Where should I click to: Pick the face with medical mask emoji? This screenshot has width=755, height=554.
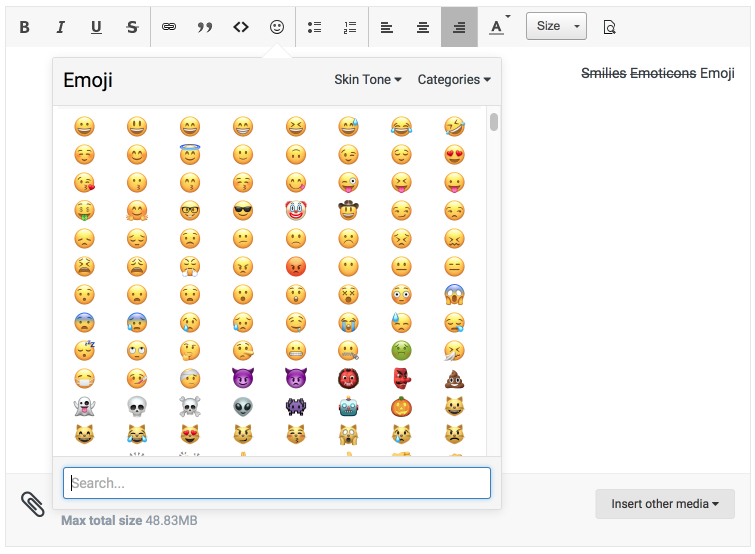coord(84,378)
